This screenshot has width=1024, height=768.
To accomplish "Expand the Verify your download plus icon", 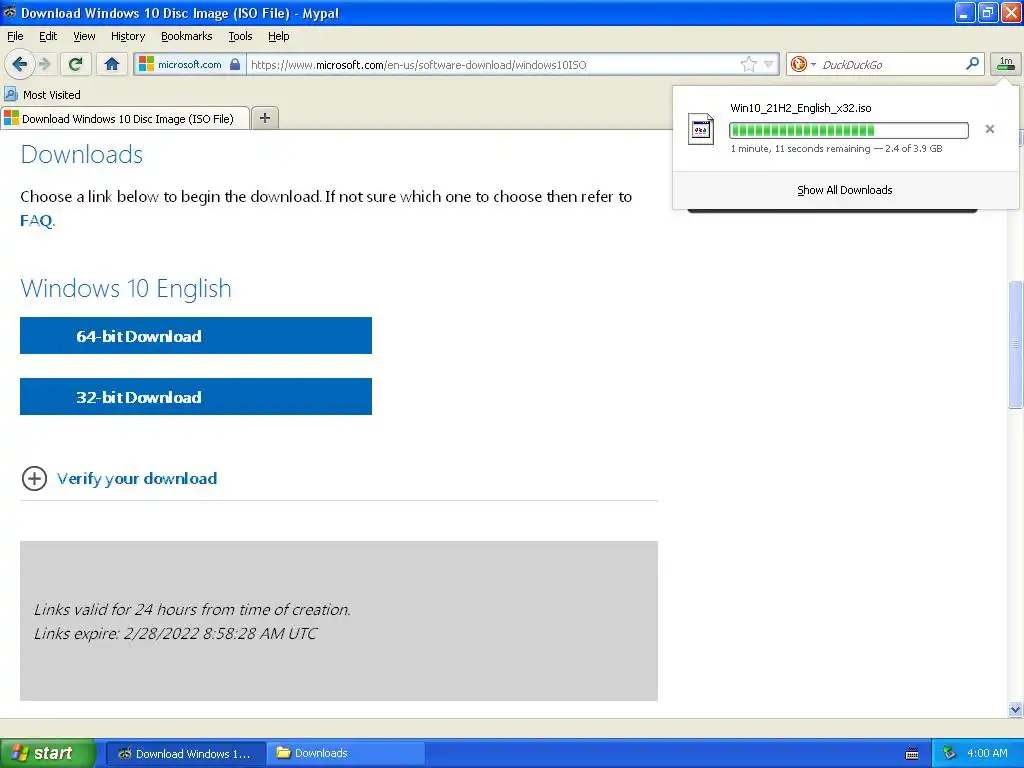I will point(34,479).
